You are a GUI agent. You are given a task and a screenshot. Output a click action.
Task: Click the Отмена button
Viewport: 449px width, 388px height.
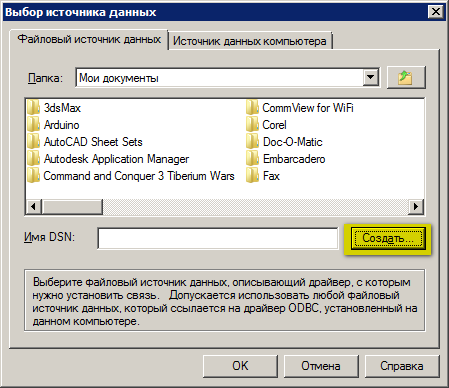point(321,366)
